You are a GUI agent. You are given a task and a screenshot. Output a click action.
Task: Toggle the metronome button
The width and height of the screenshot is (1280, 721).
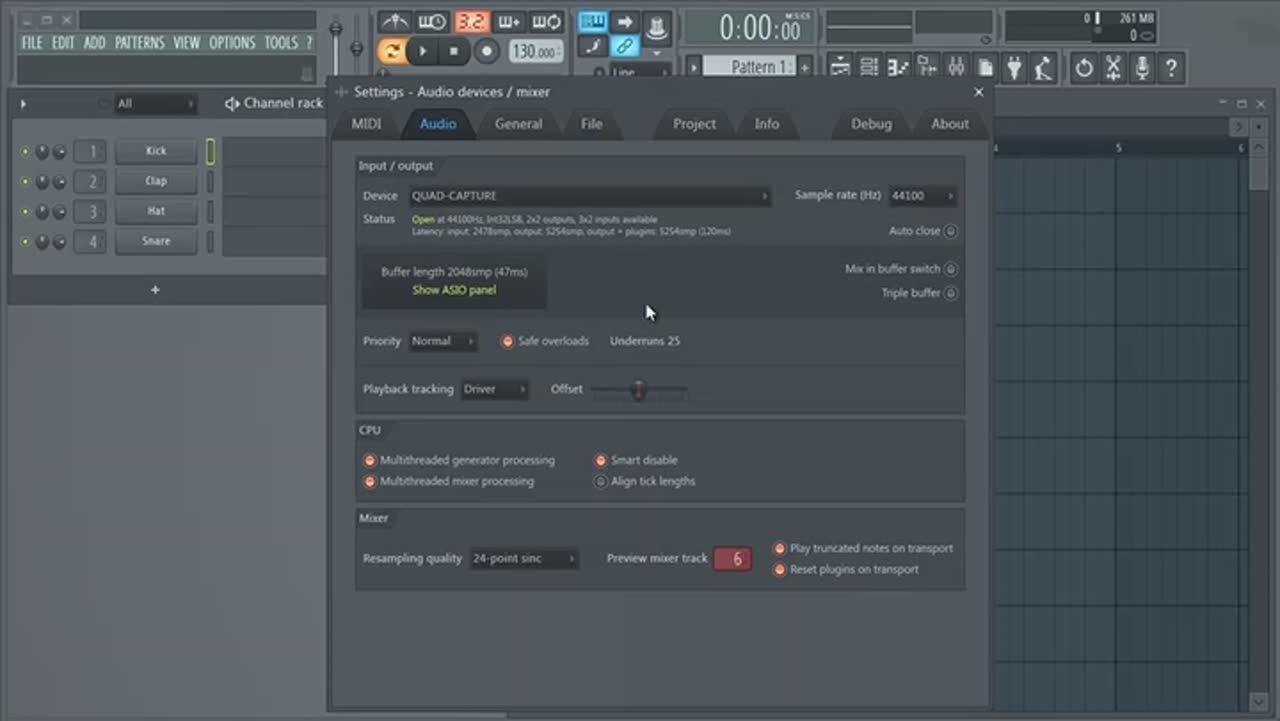[396, 22]
